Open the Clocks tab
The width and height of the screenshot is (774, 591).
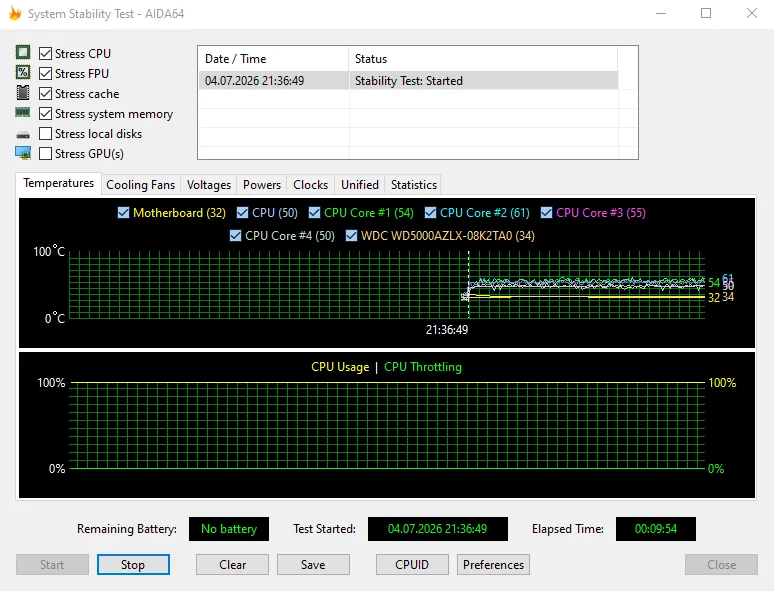coord(310,185)
